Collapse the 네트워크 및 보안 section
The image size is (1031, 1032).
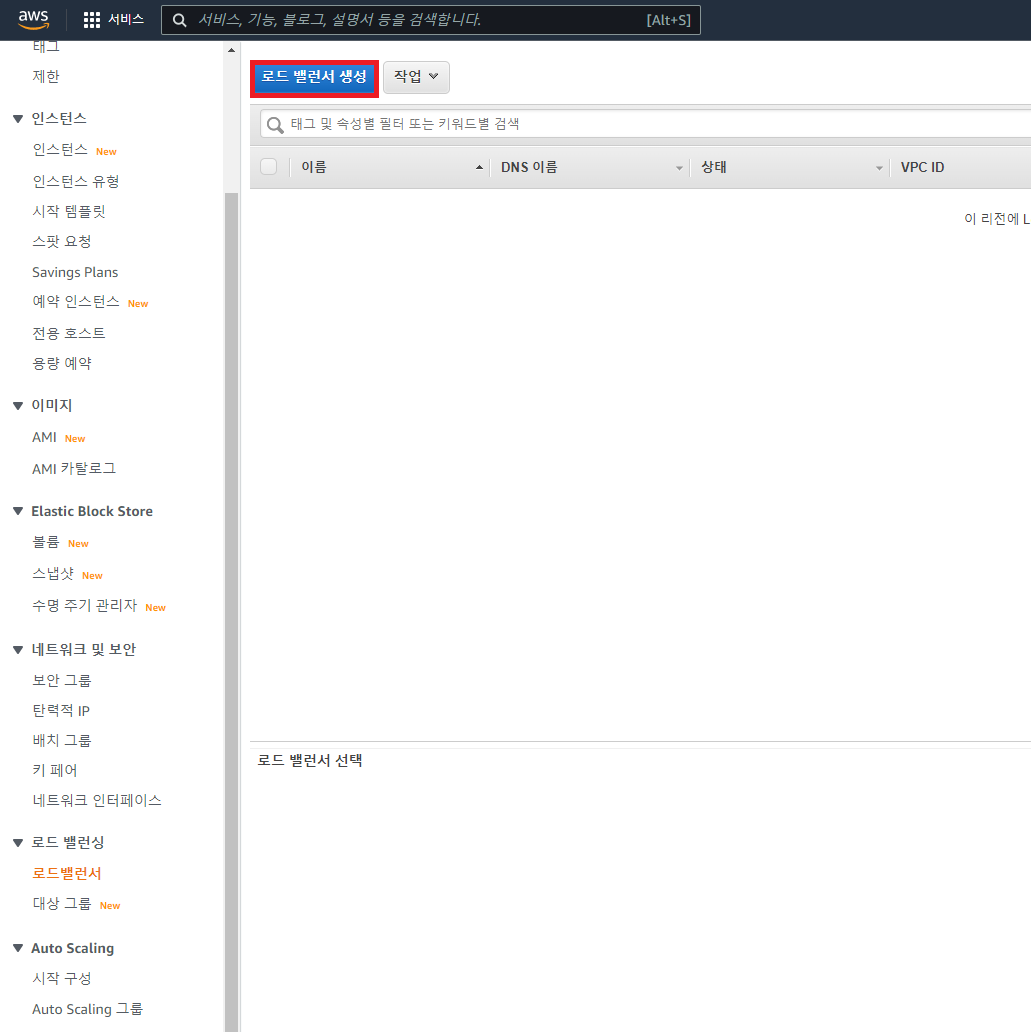[x=18, y=650]
